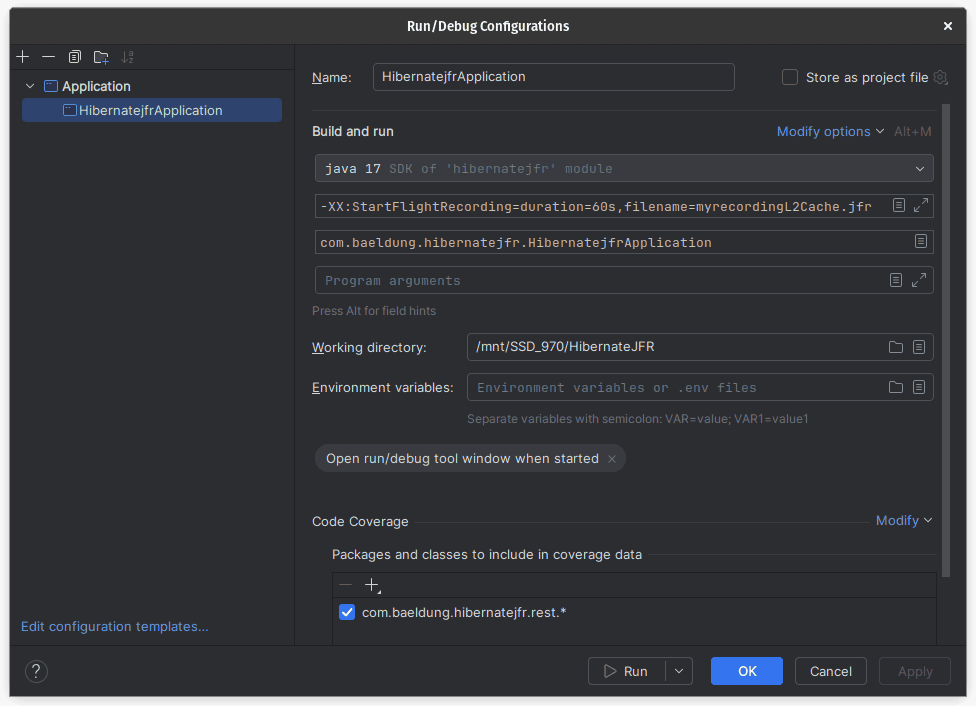976x706 pixels.
Task: Collapse the Application tree node
Action: [x=30, y=86]
